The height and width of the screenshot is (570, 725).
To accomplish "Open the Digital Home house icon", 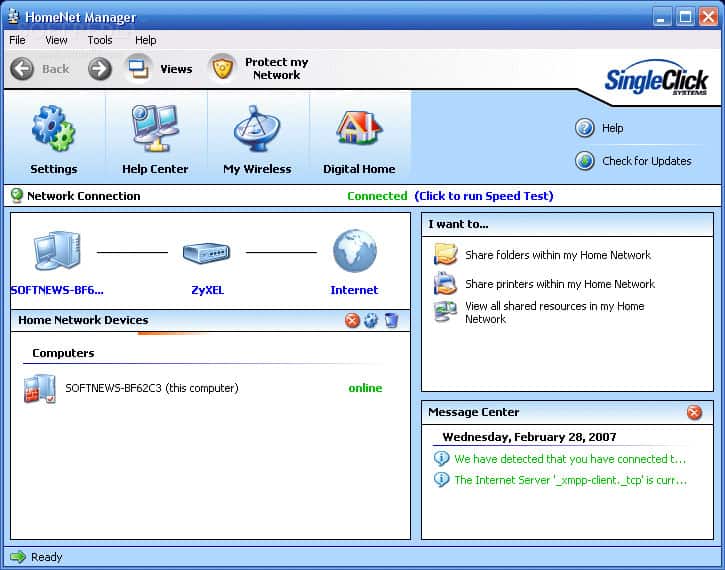I will [359, 128].
